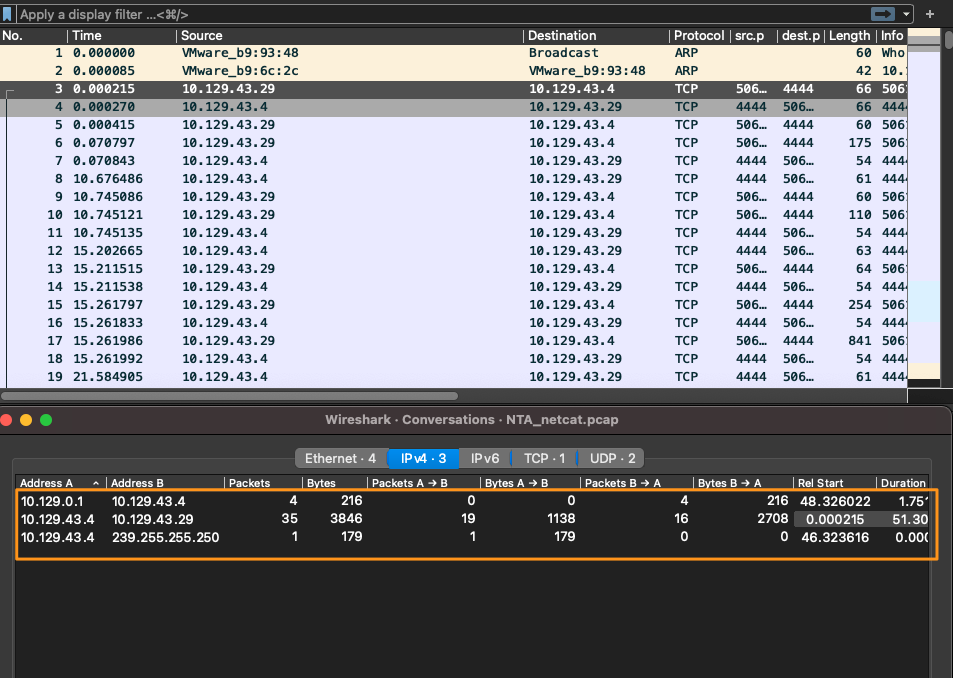Image resolution: width=953 pixels, height=678 pixels.
Task: Select the first ARP Broadcast packet row
Action: coord(300,53)
